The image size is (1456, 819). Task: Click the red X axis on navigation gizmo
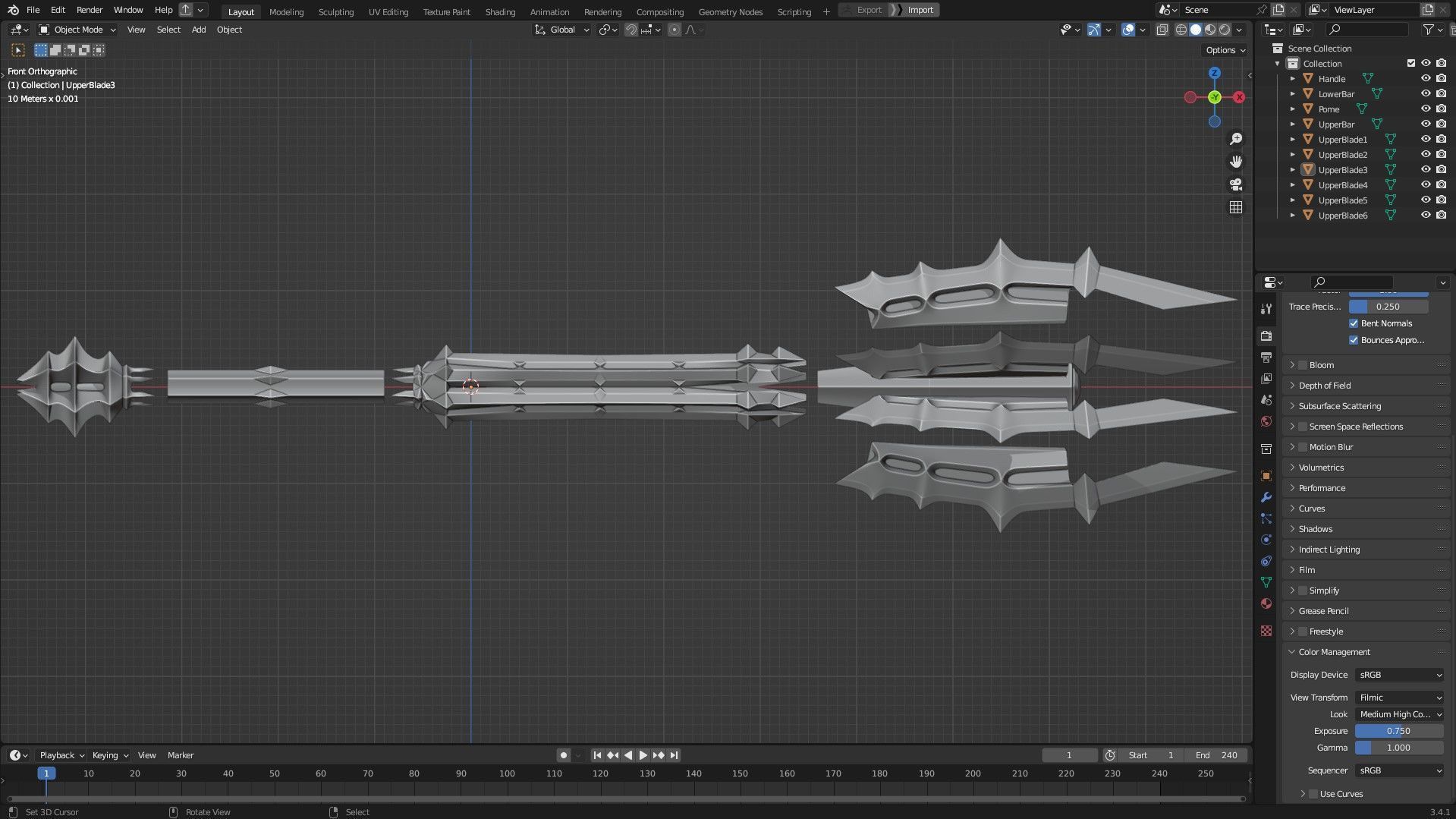tap(1239, 97)
